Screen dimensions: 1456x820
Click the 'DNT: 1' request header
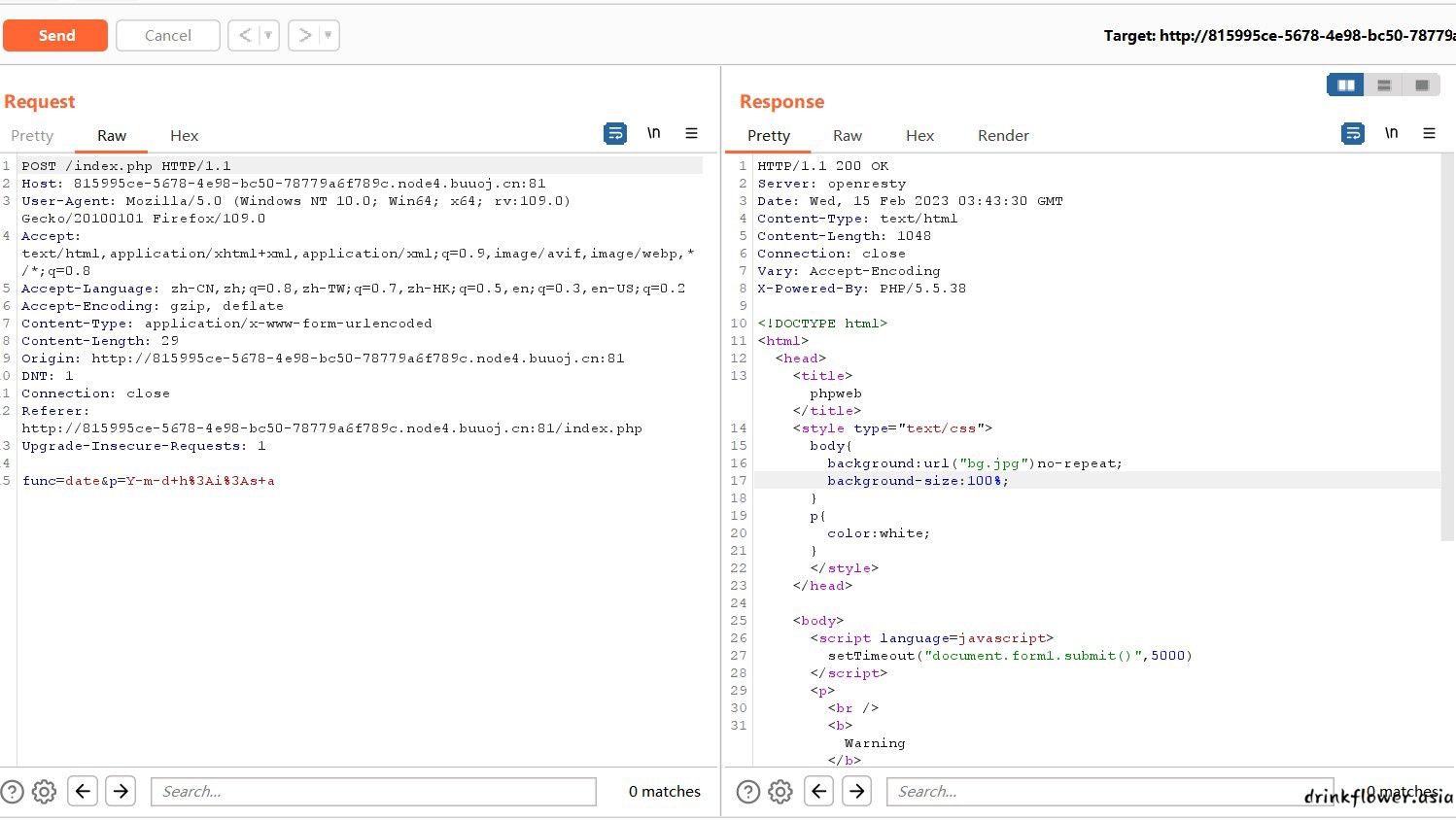click(x=48, y=376)
